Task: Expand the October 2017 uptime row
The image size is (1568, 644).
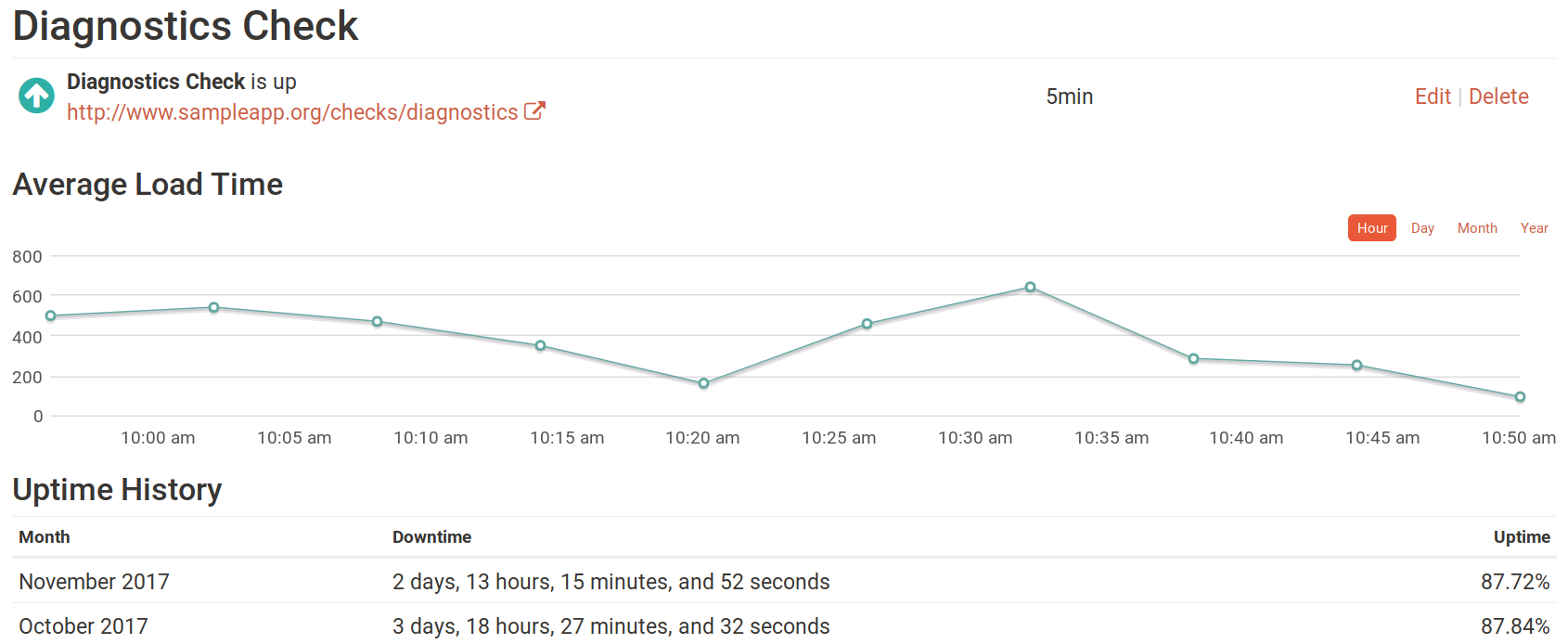Action: click(83, 626)
